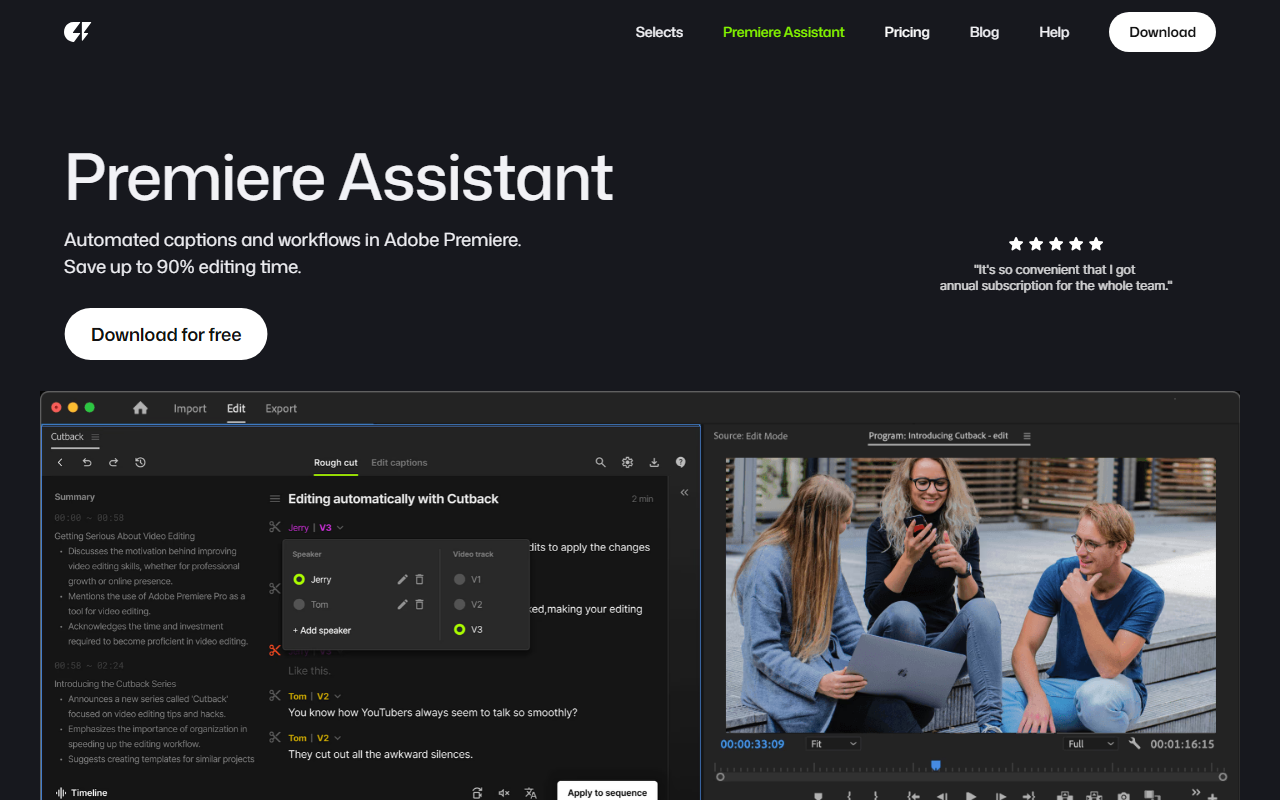1280x800 pixels.
Task: Click the video preview in the Program monitor
Action: [971, 595]
